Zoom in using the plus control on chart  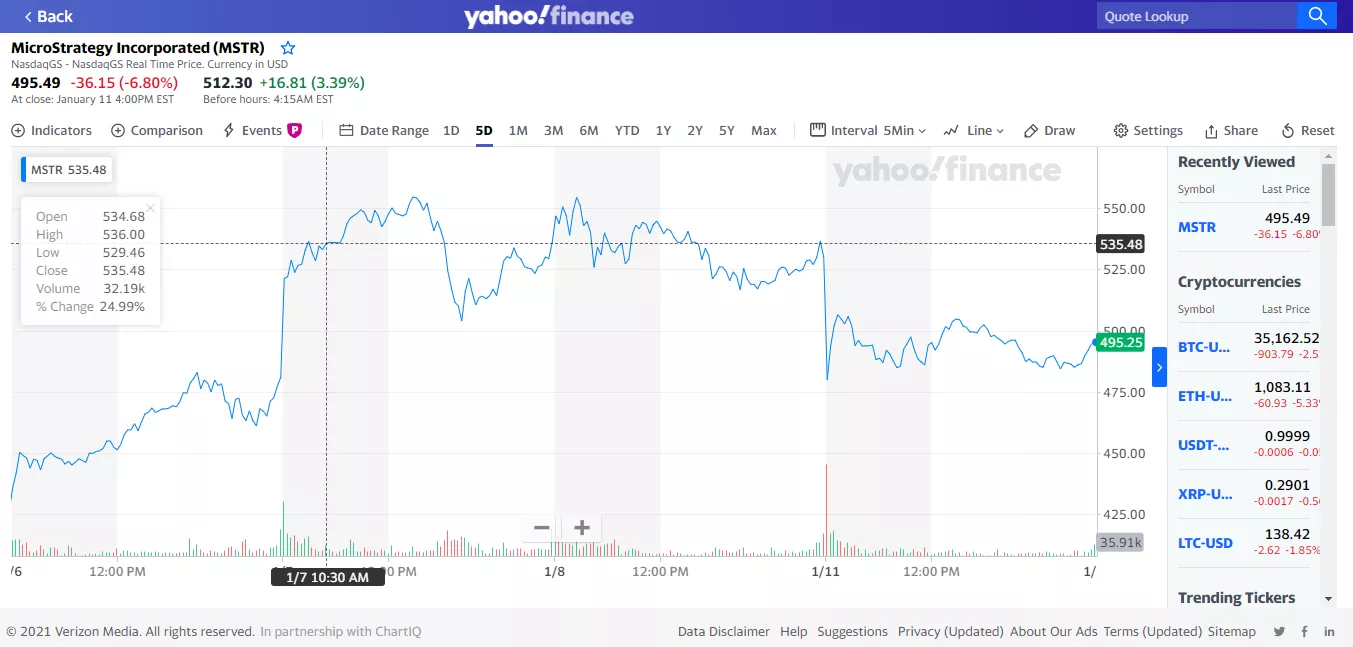click(x=581, y=527)
